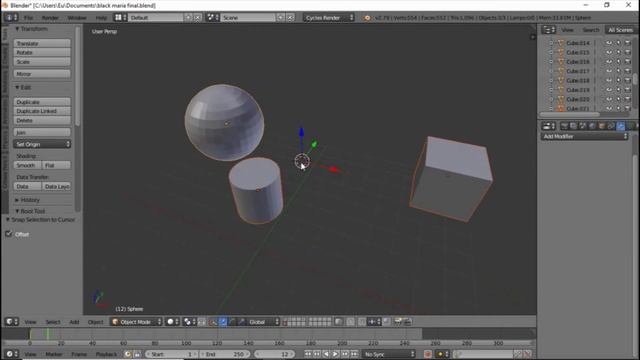Toggle the Offset checkbox
Image resolution: width=640 pixels, height=360 pixels.
point(9,234)
